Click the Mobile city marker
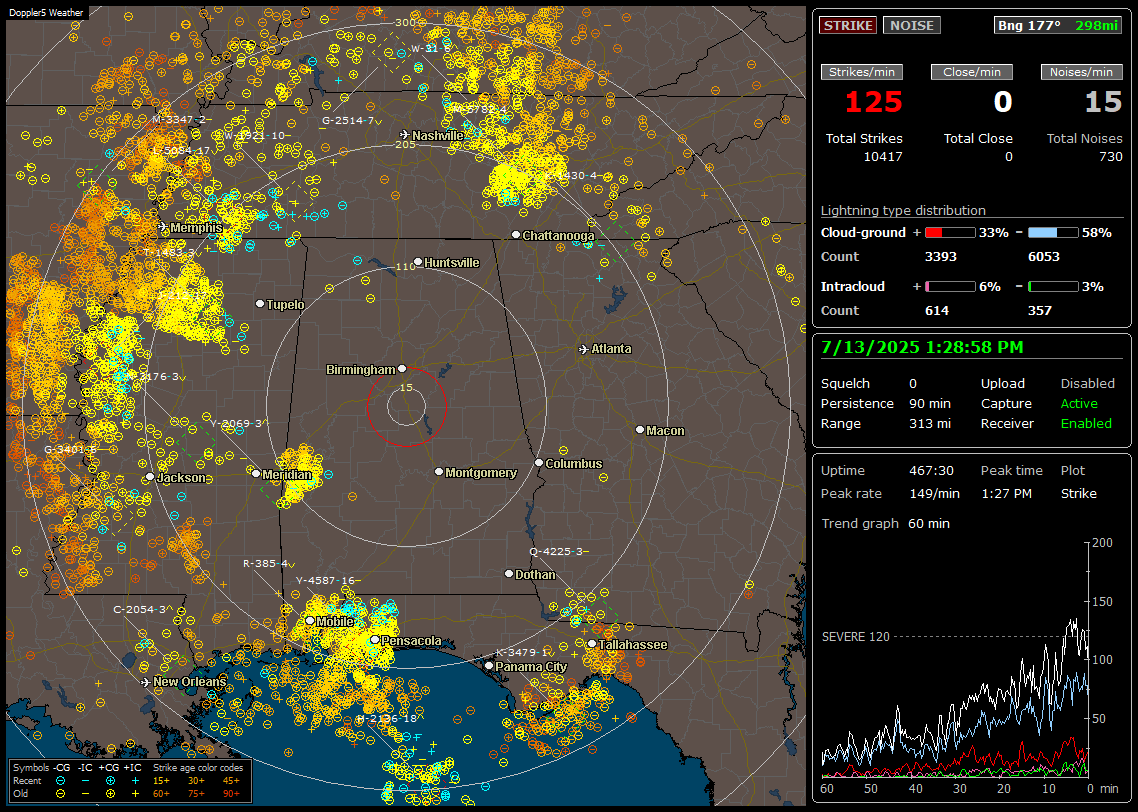The width and height of the screenshot is (1138, 812). point(310,620)
